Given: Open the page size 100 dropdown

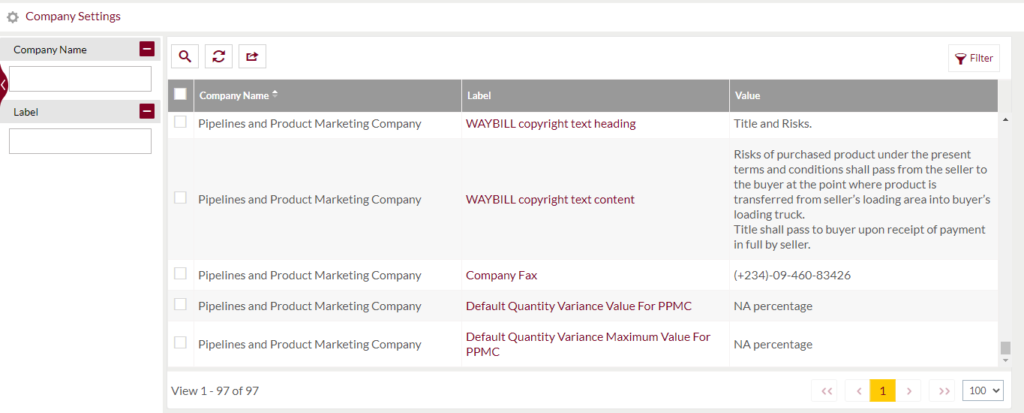Looking at the screenshot, I should (x=983, y=391).
